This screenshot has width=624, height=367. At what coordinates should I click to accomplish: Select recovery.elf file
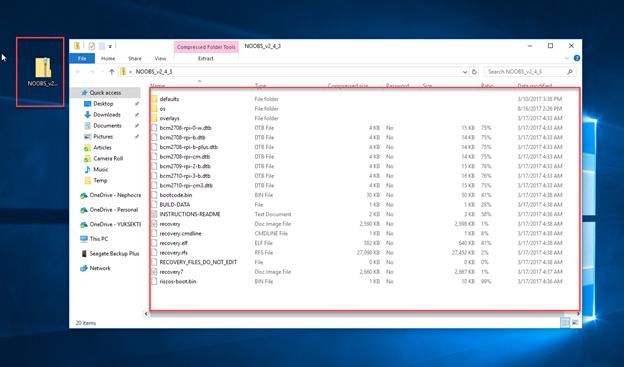click(174, 243)
